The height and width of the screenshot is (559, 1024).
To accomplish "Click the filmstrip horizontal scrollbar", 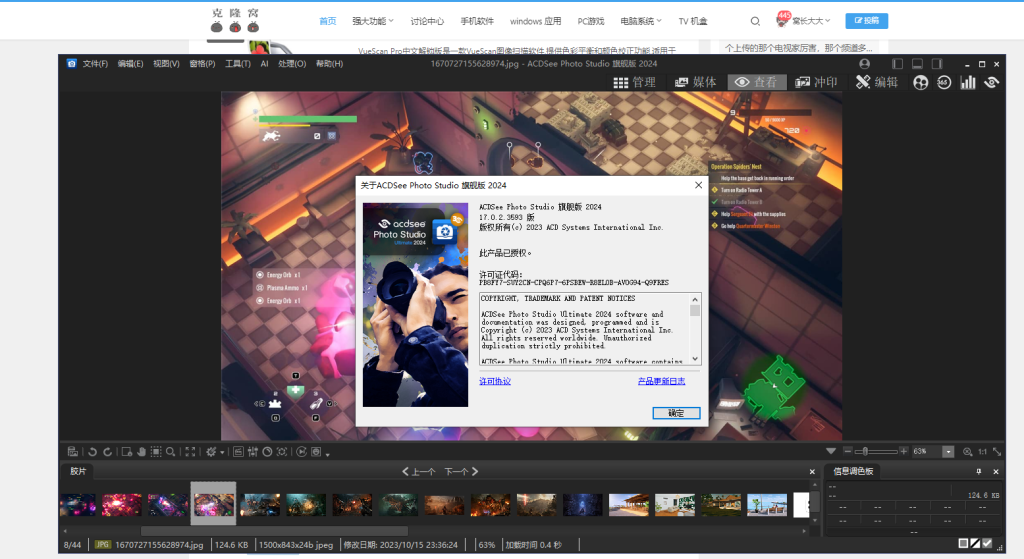I will (274, 531).
